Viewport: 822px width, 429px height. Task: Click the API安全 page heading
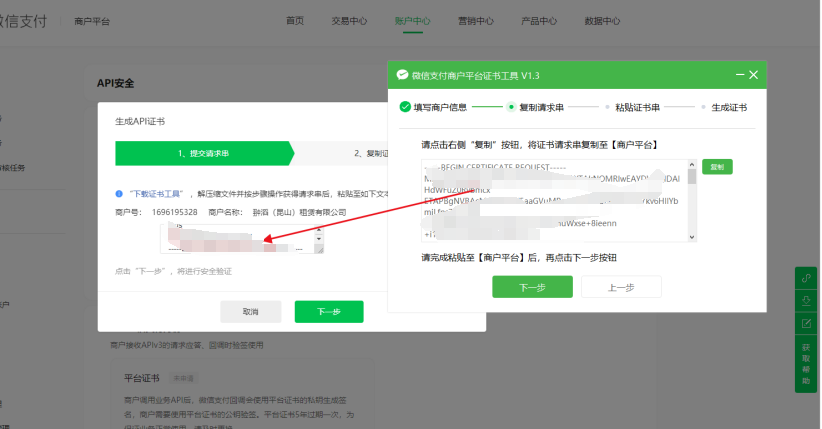[x=115, y=83]
